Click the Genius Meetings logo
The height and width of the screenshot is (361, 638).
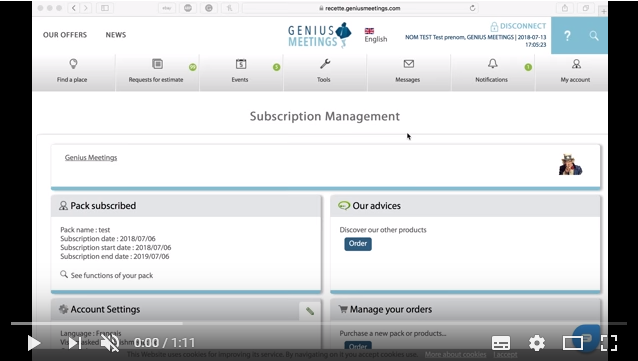point(319,35)
